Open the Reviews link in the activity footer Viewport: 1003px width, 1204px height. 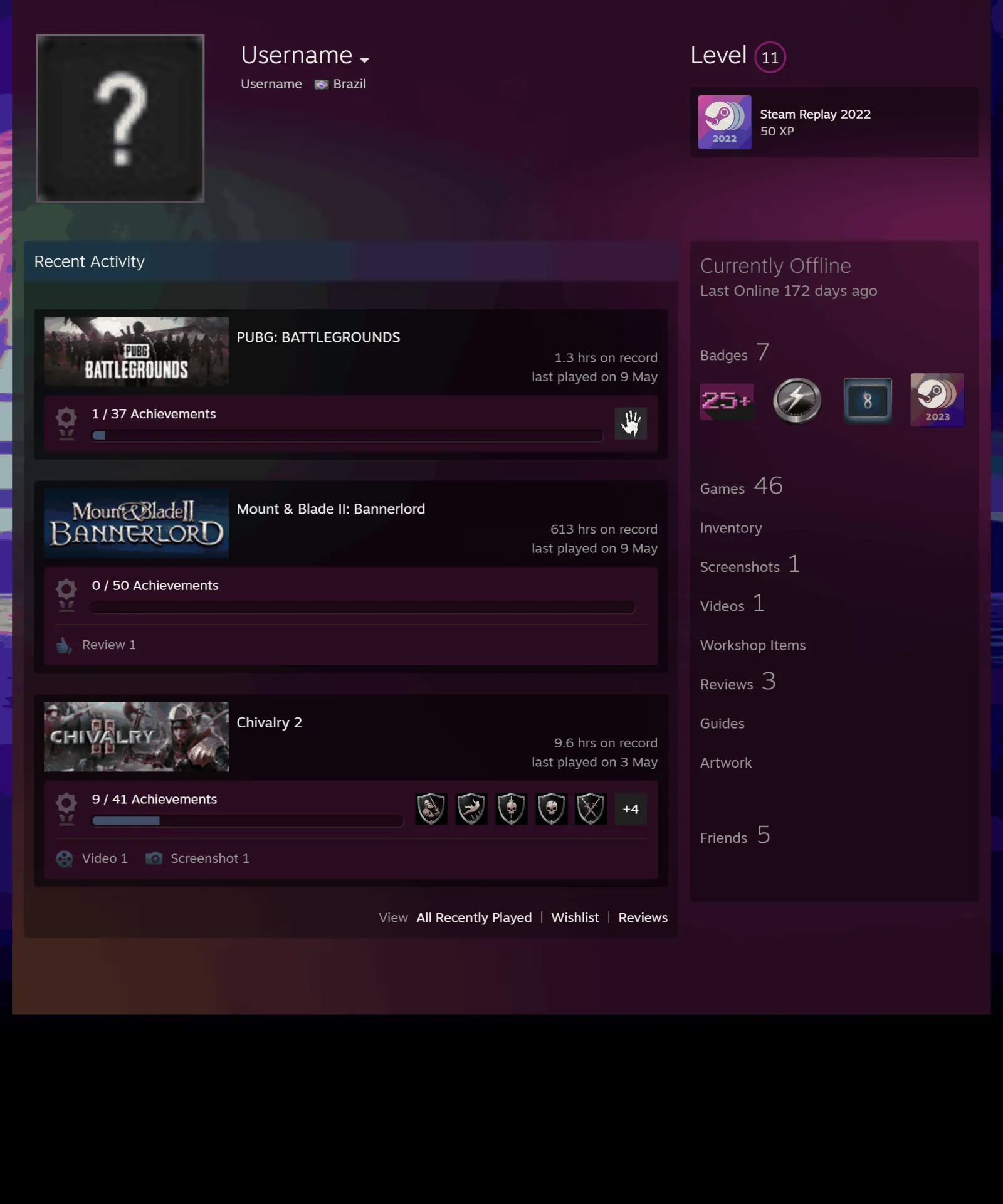[x=643, y=917]
